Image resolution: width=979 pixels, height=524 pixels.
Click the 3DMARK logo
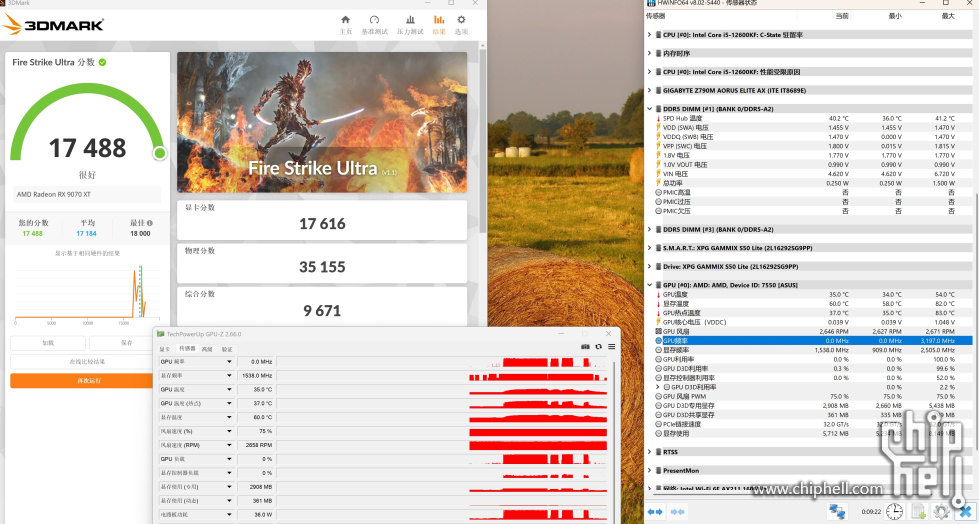[x=54, y=24]
